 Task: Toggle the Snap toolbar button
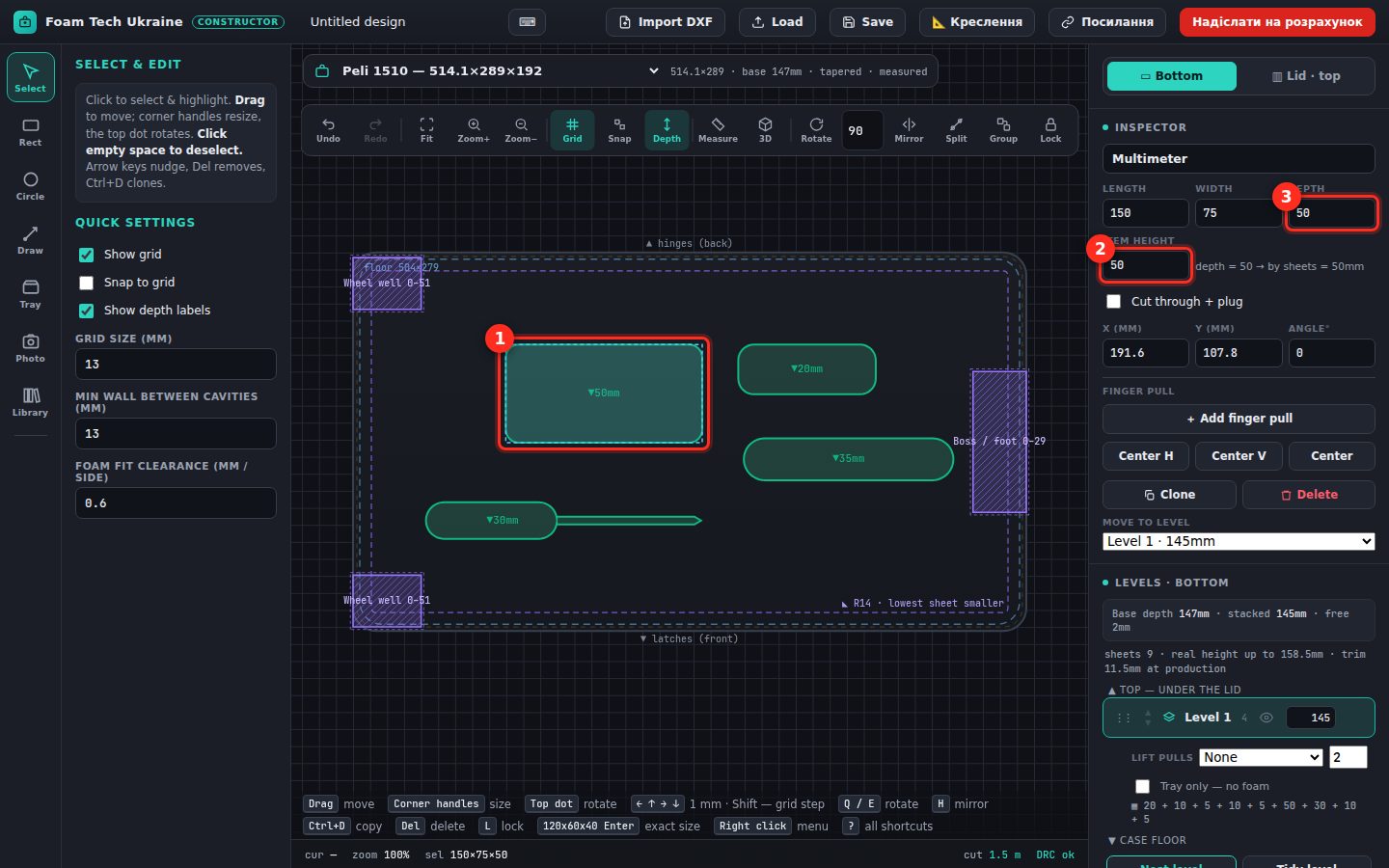(x=619, y=130)
